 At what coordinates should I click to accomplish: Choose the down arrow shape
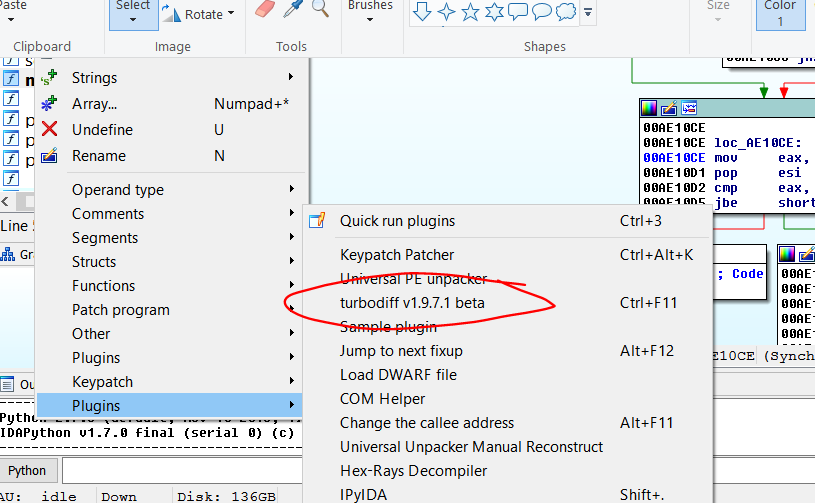tap(422, 12)
